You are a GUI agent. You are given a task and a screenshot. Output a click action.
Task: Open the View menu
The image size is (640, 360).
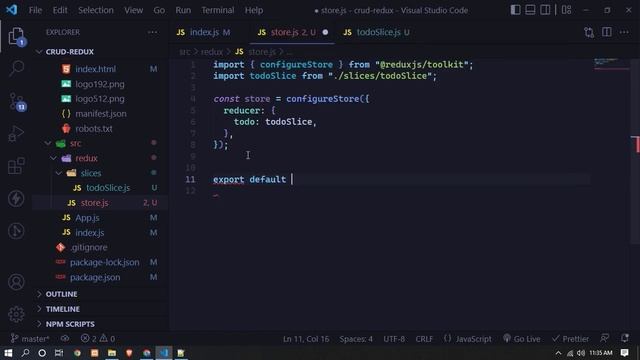coord(133,10)
